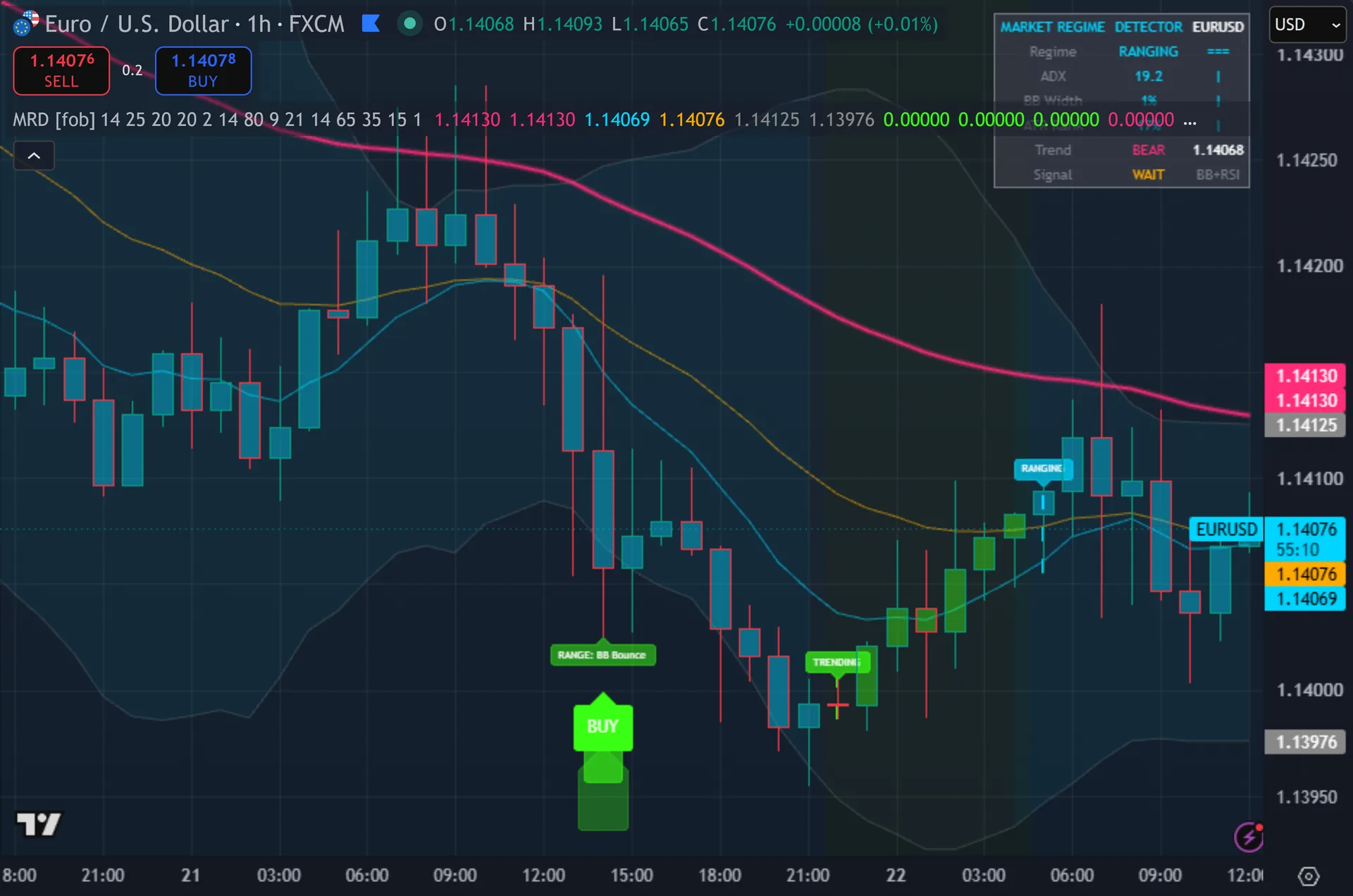Screen dimensions: 1353x896
Task: Click the cyan 1.14069 price scale tag
Action: (1305, 599)
